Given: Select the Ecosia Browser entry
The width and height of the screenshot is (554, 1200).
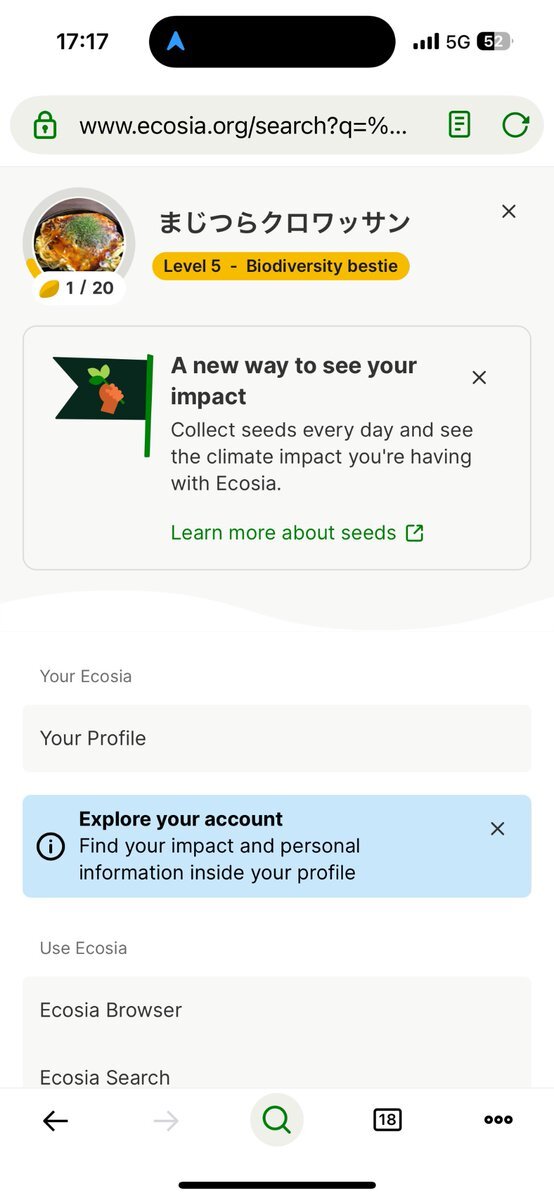Looking at the screenshot, I should [277, 1010].
